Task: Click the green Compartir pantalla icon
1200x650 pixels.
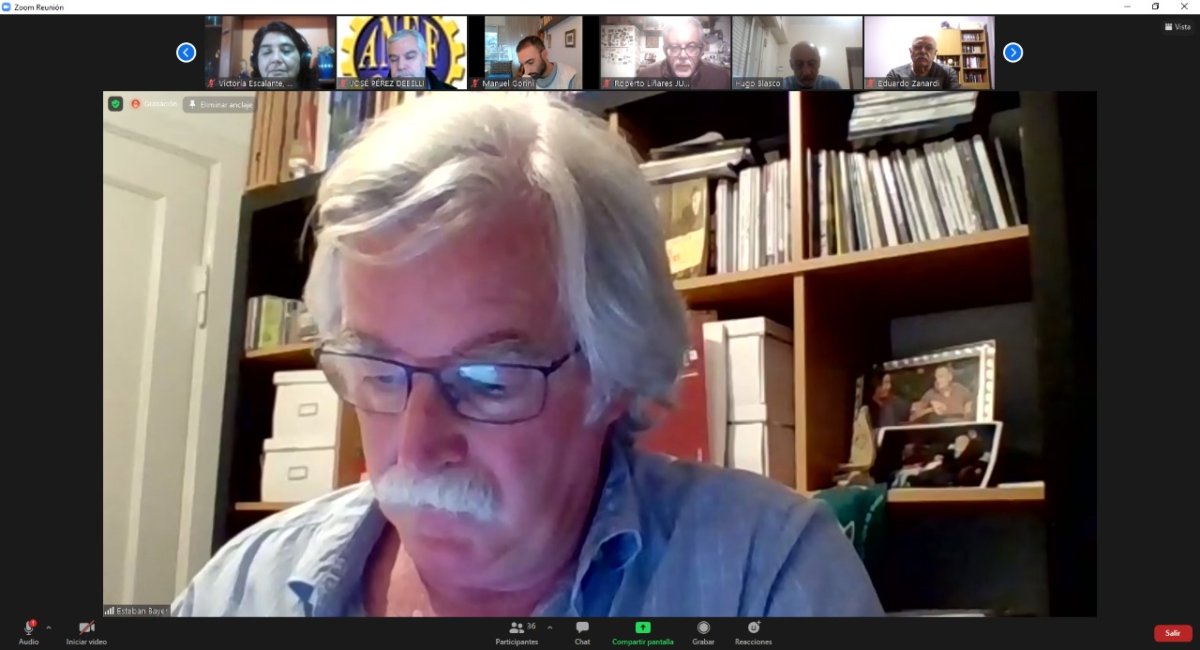Action: point(643,628)
